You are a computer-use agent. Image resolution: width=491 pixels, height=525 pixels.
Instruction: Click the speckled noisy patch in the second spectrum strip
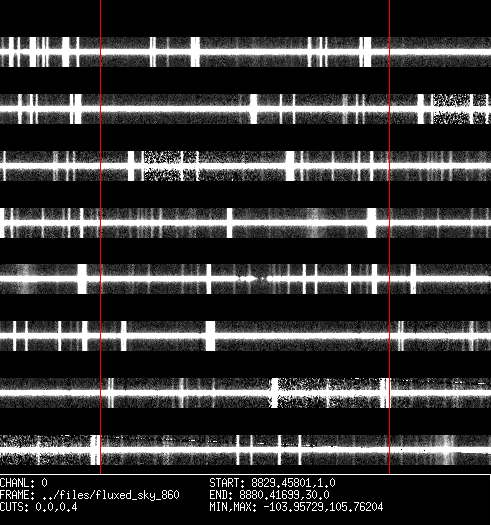(x=451, y=109)
